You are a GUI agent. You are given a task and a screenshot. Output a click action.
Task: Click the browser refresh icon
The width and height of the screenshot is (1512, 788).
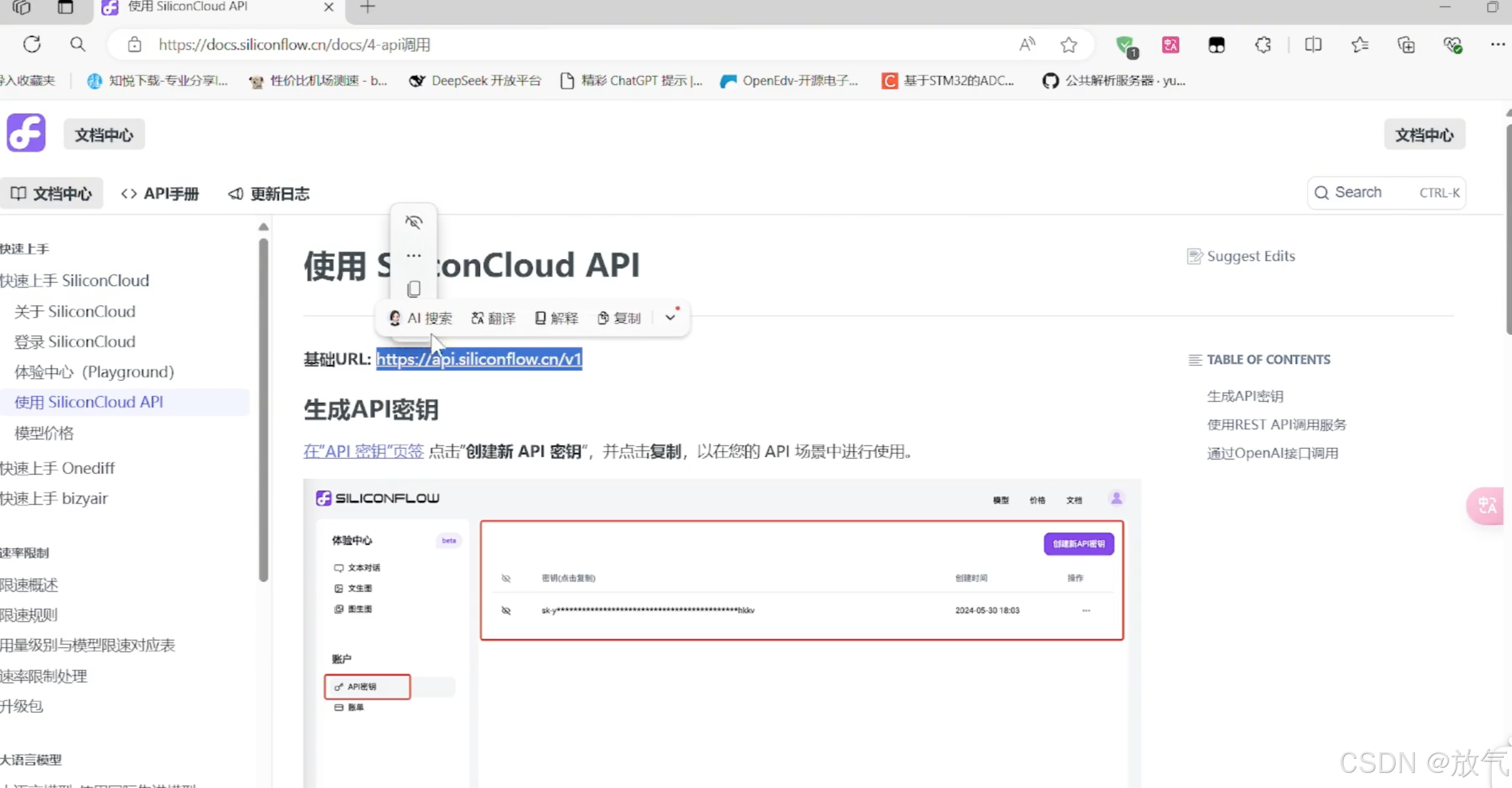click(x=32, y=45)
